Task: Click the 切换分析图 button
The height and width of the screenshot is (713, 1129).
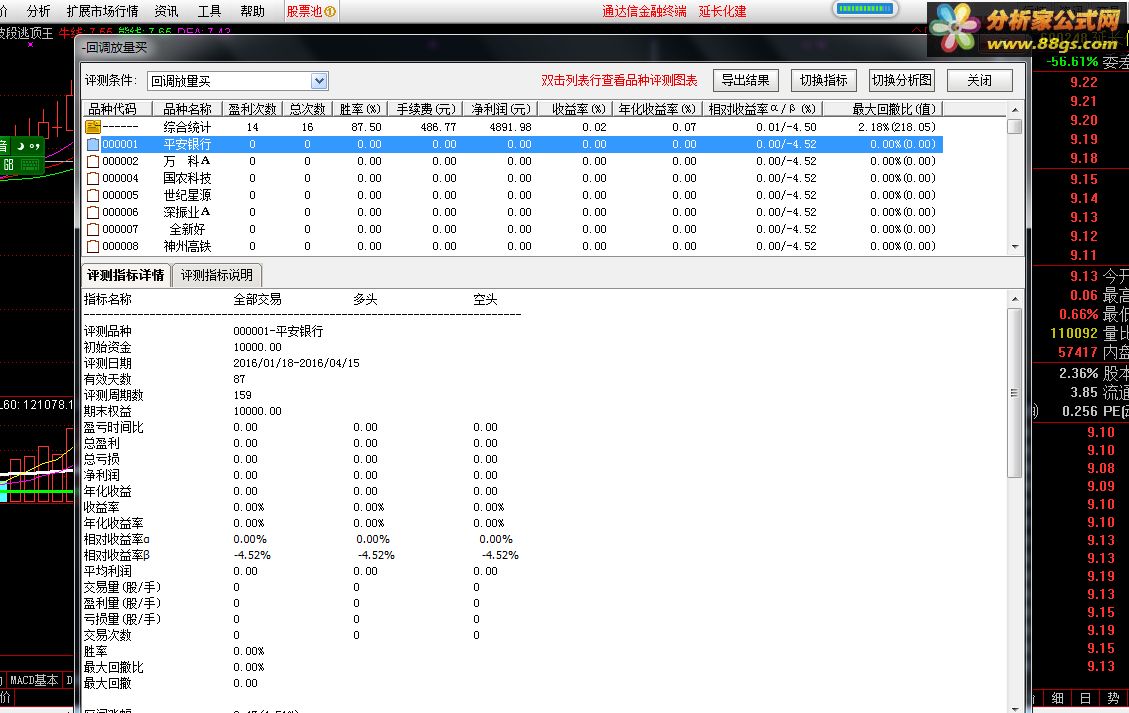Action: pyautogui.click(x=902, y=80)
